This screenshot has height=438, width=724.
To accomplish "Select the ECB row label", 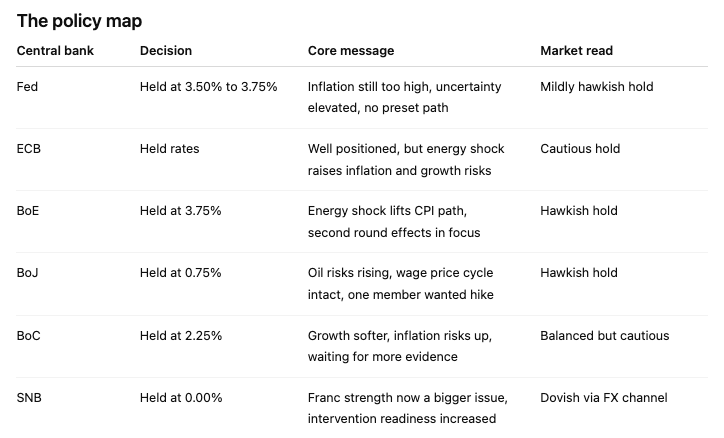I will tap(29, 149).
